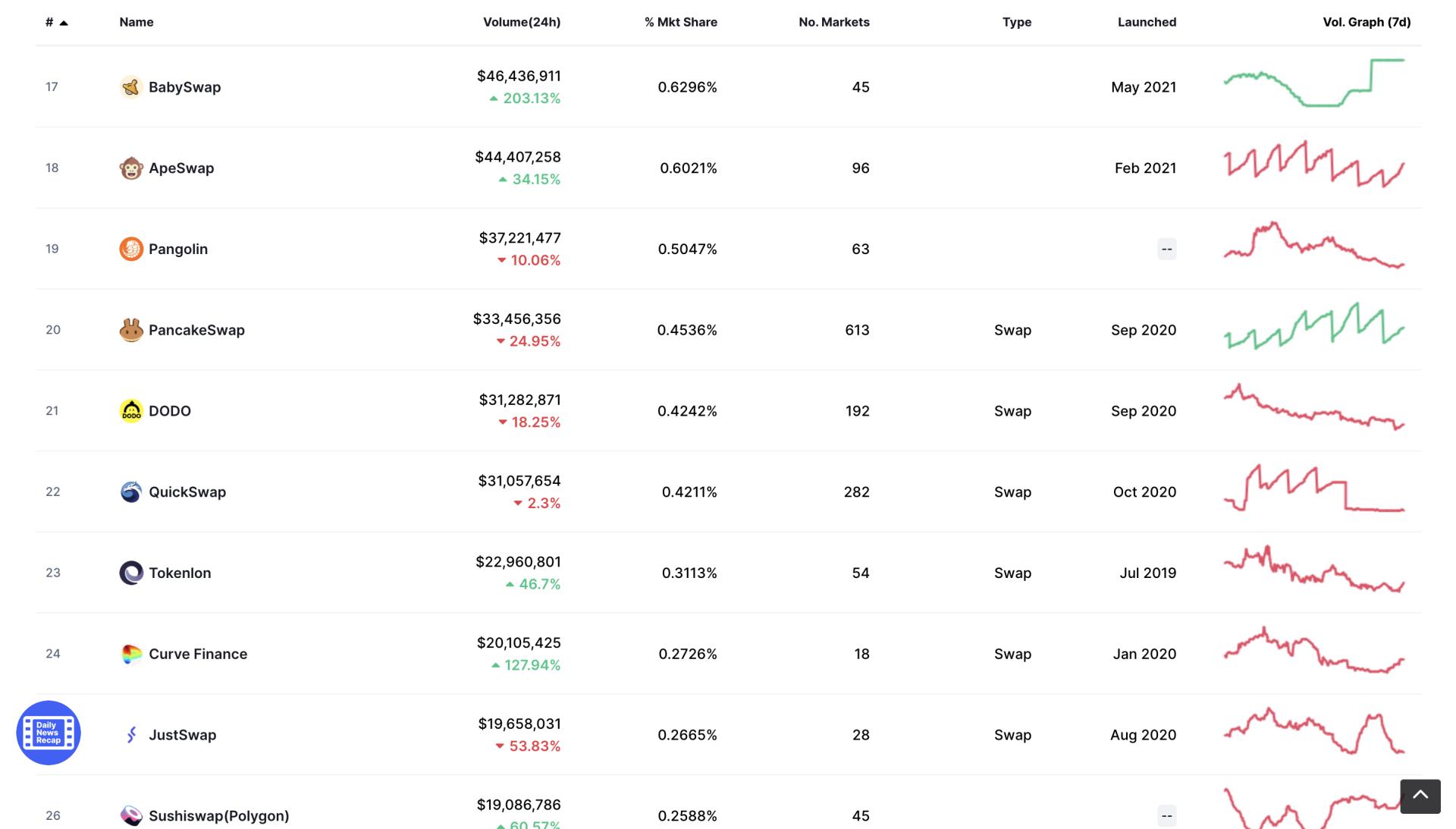The image size is (1456, 829).
Task: Click the Curve Finance rainbow icon
Action: click(131, 654)
